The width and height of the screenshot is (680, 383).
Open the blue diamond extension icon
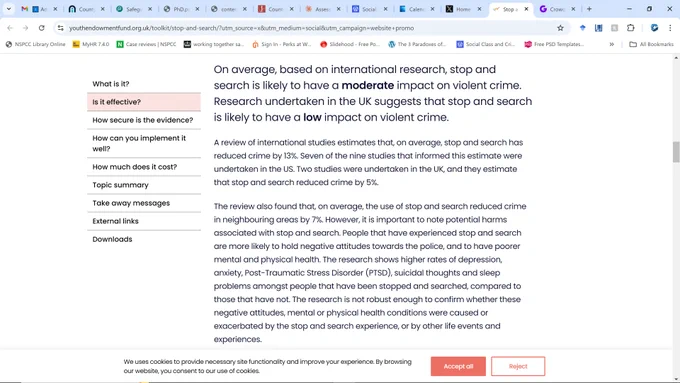pyautogui.click(x=582, y=28)
